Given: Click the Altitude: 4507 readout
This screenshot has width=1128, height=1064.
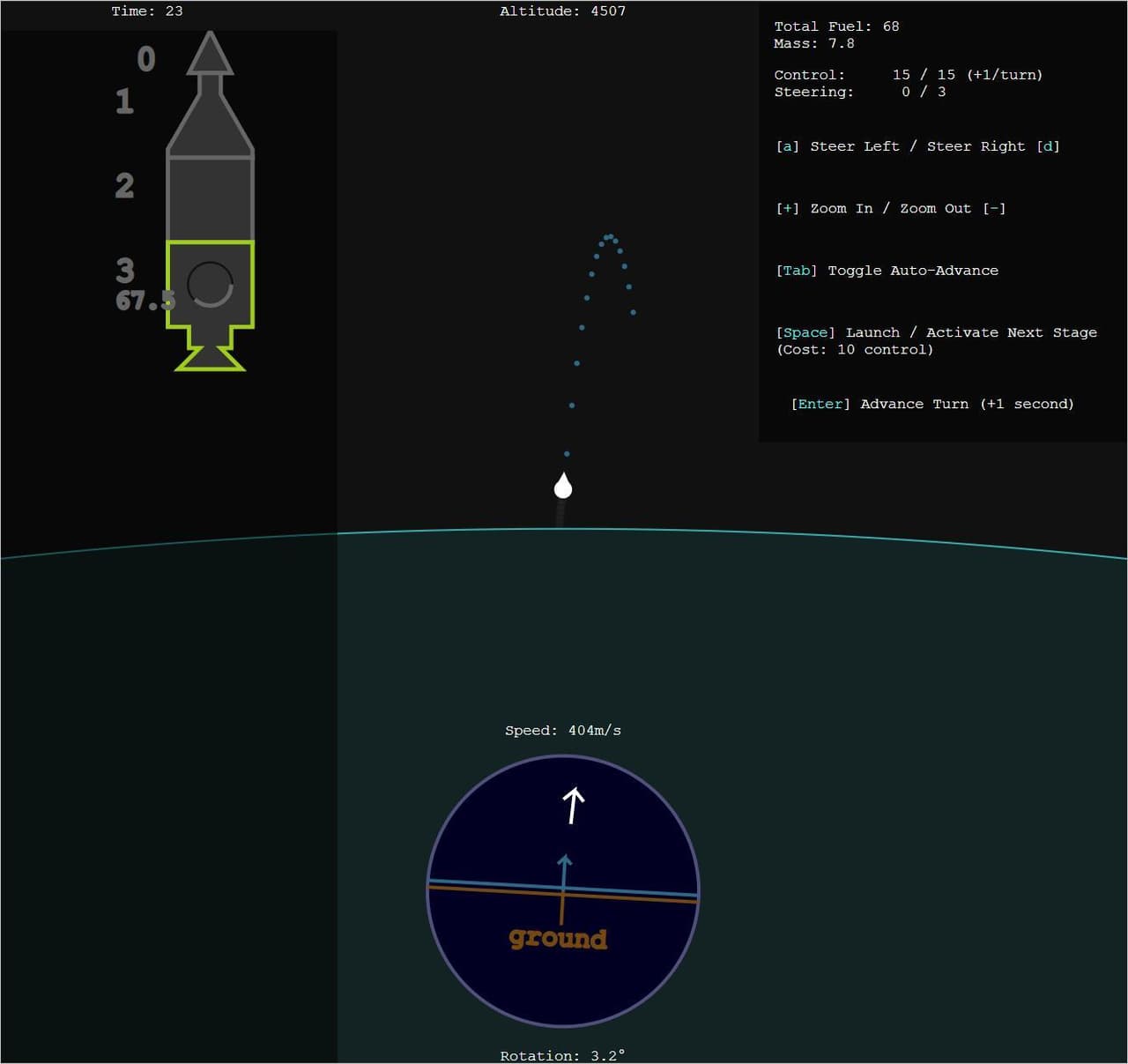Looking at the screenshot, I should (x=562, y=11).
